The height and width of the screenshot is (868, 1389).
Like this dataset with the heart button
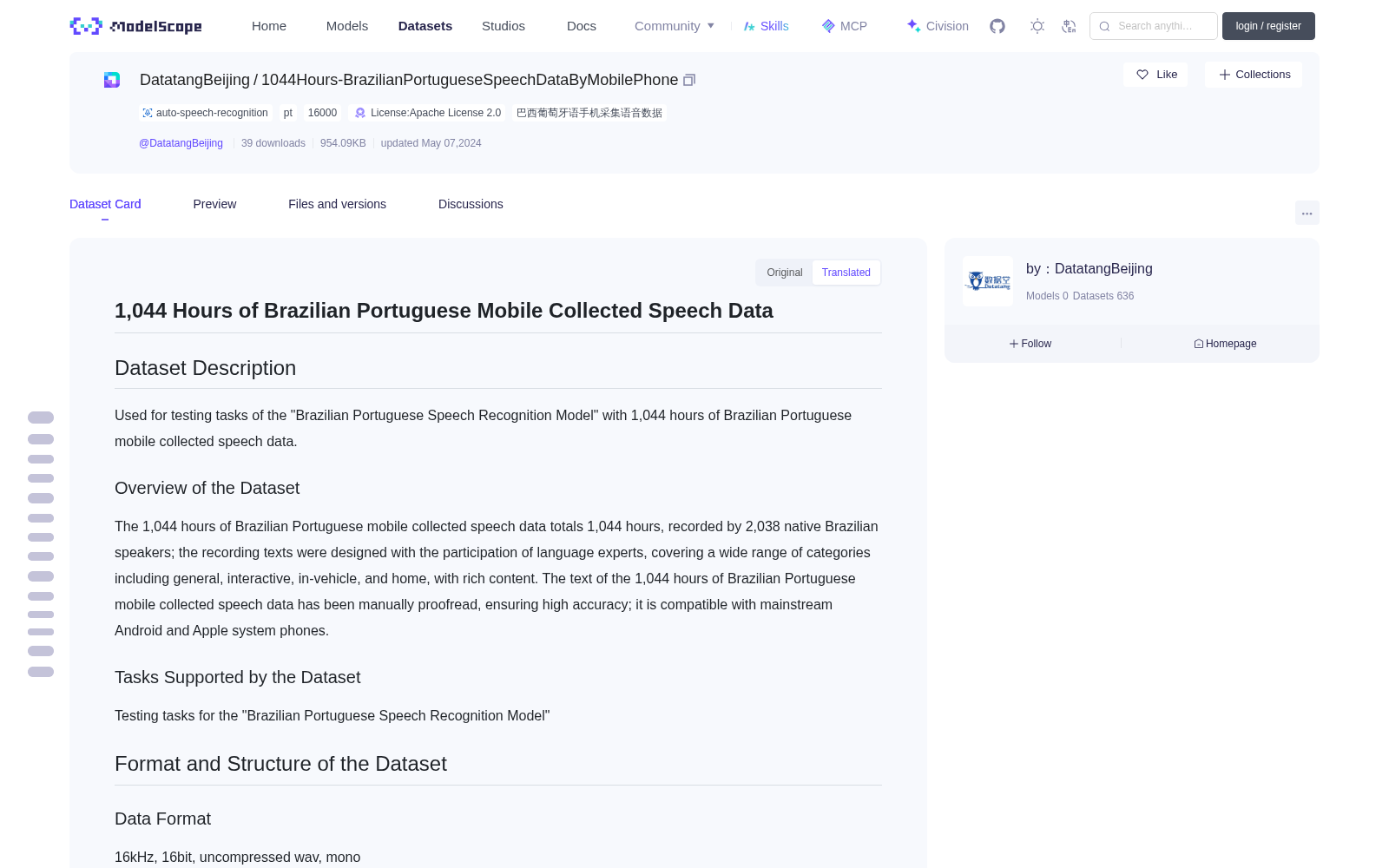tap(1155, 75)
